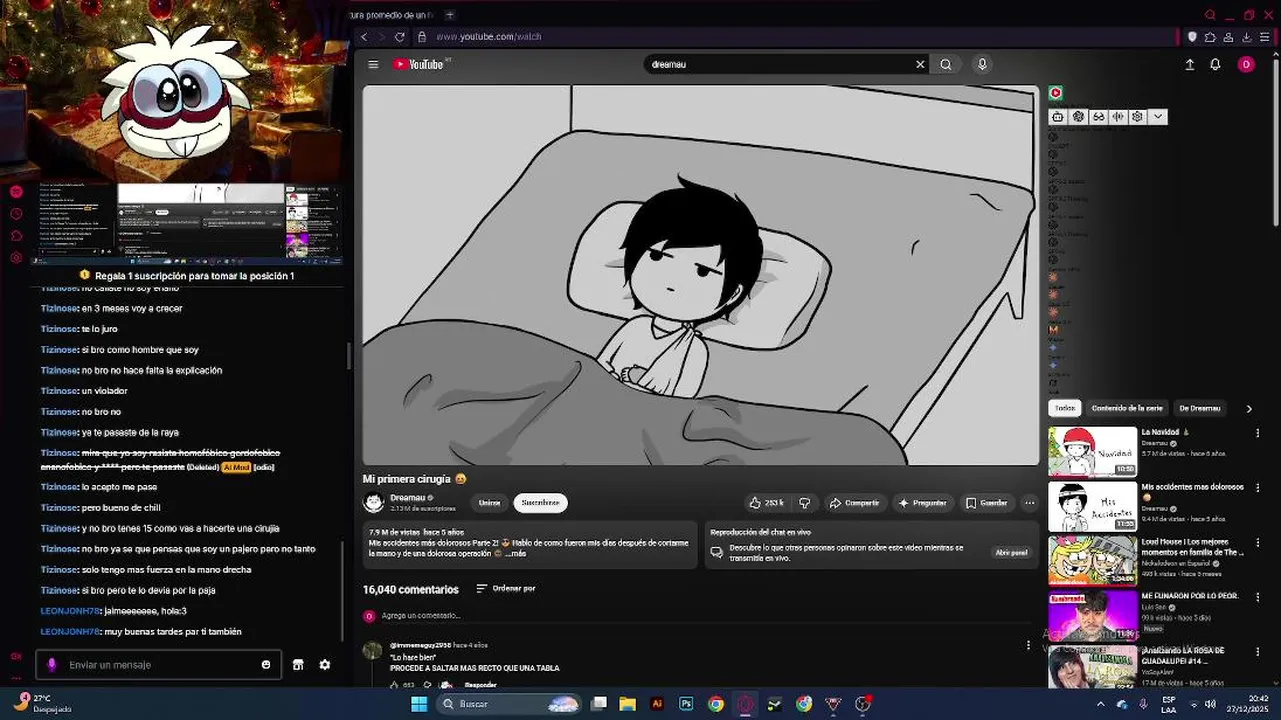Open options for ME FUNARON video

(1258, 597)
